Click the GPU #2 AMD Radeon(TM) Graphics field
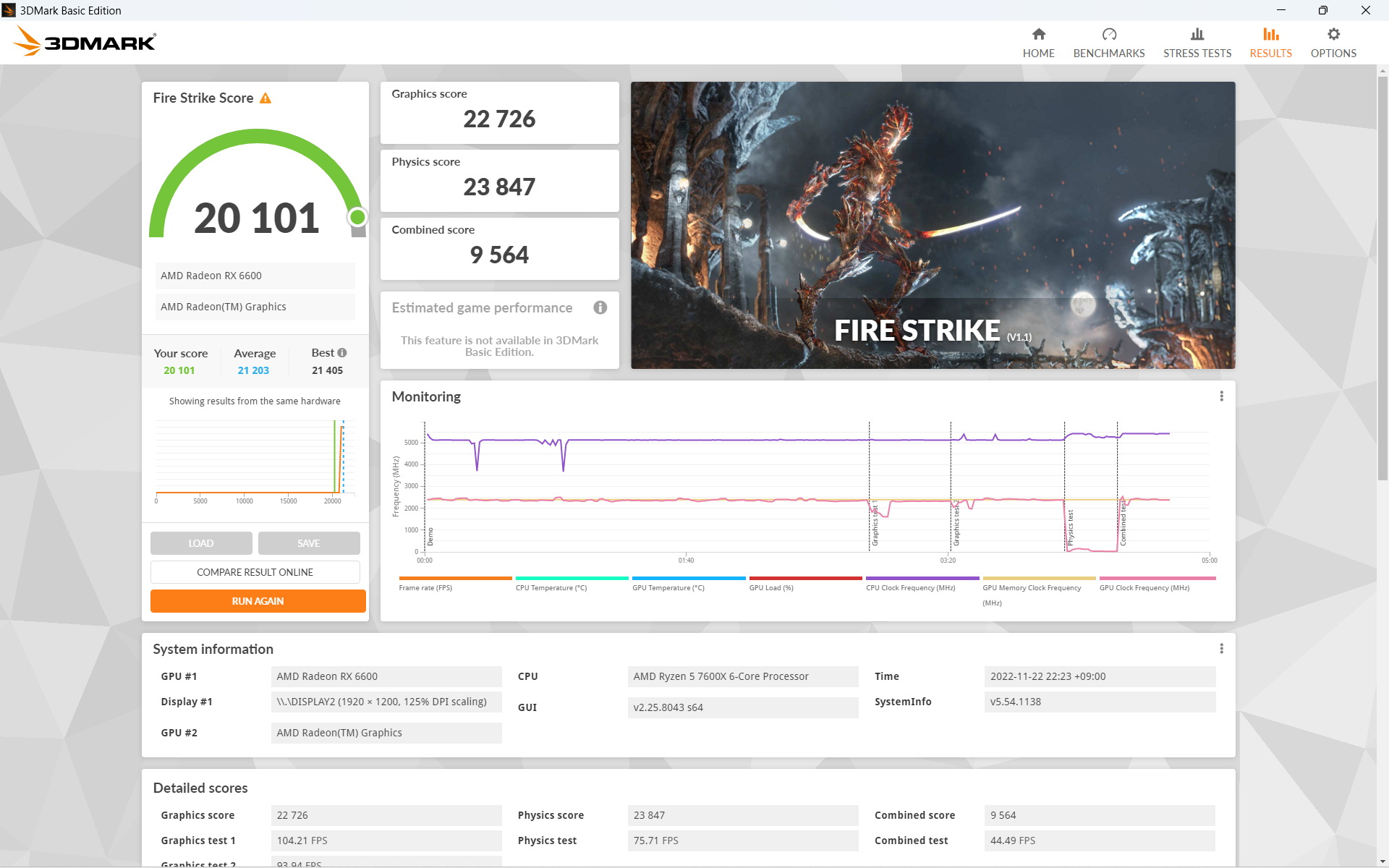The image size is (1389, 868). click(x=386, y=733)
